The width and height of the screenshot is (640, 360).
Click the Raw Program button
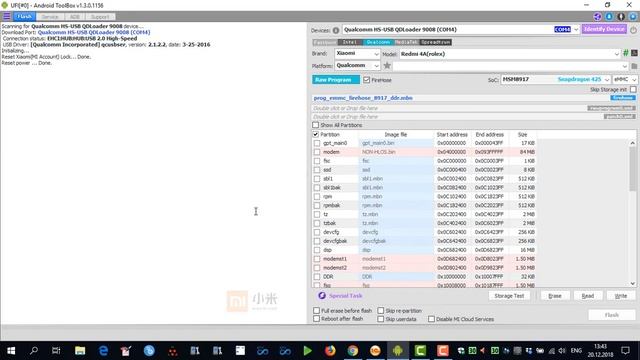[x=336, y=80]
